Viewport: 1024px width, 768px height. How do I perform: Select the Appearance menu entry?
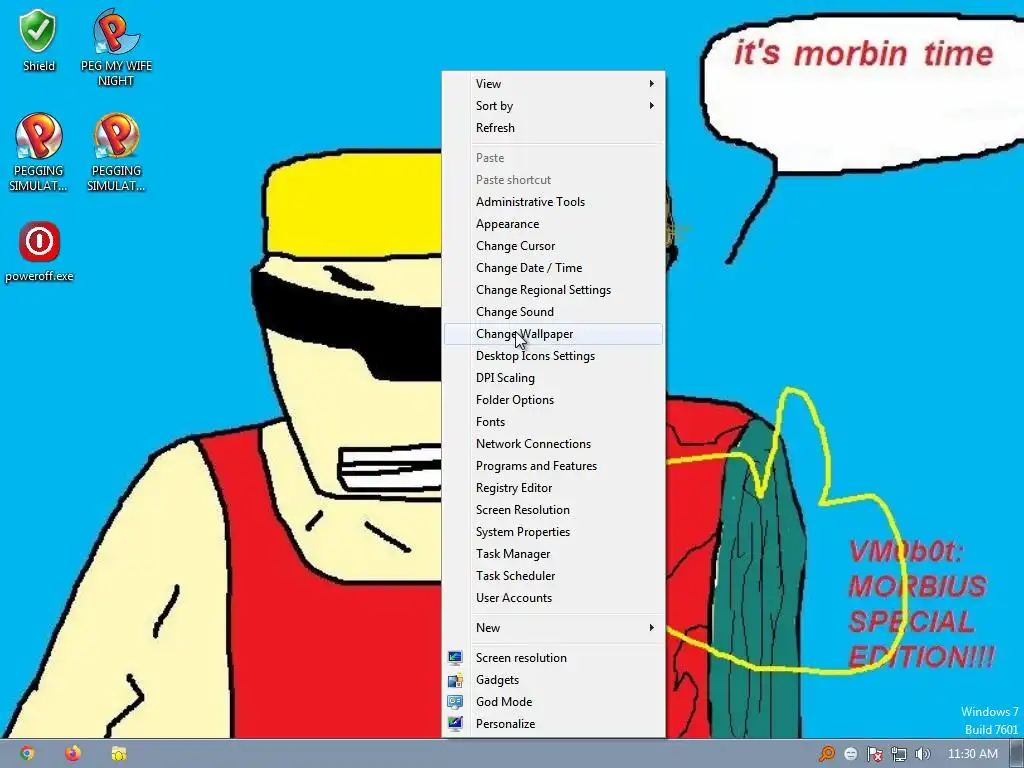[x=554, y=224]
